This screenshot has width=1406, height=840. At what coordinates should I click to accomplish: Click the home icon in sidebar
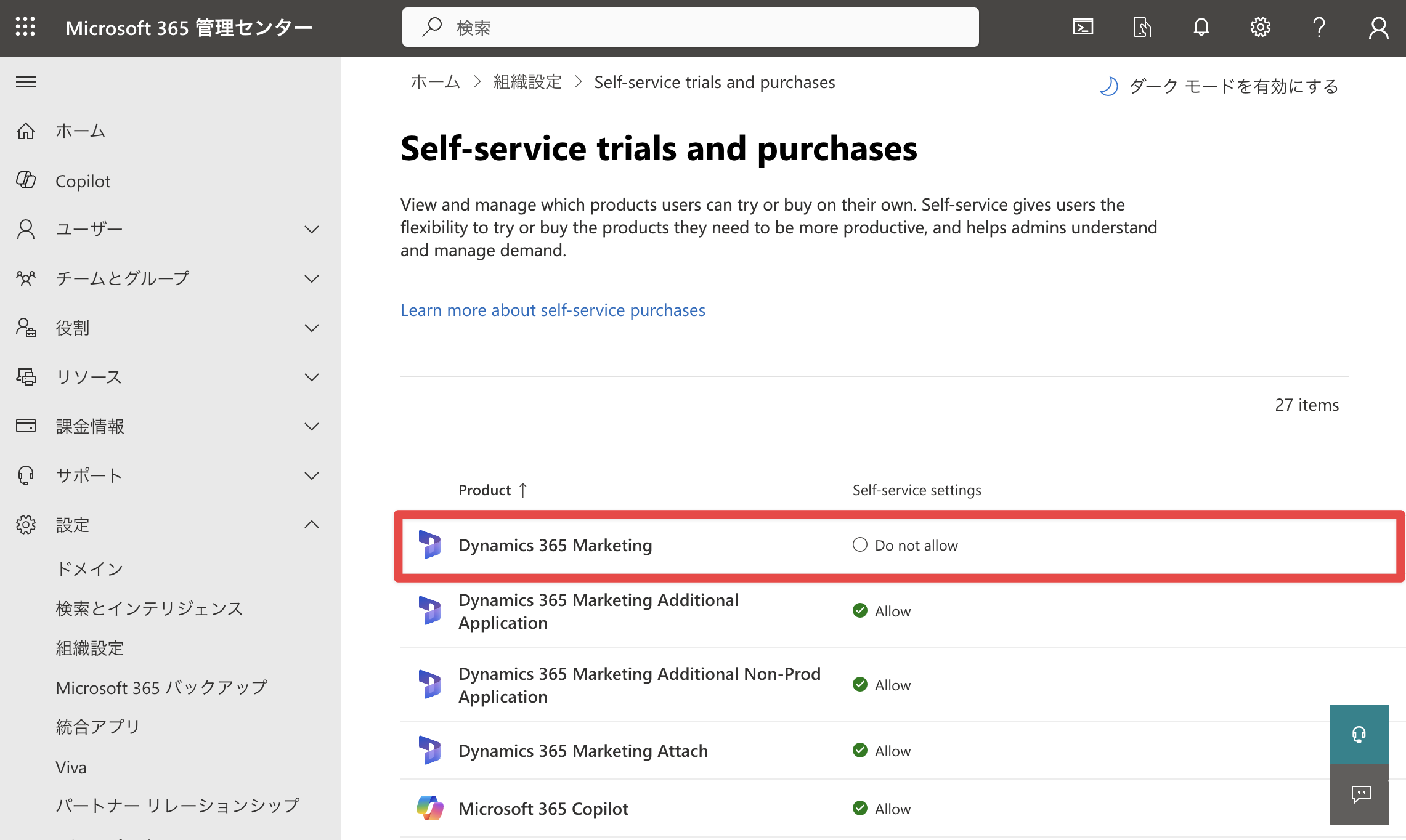coord(26,131)
